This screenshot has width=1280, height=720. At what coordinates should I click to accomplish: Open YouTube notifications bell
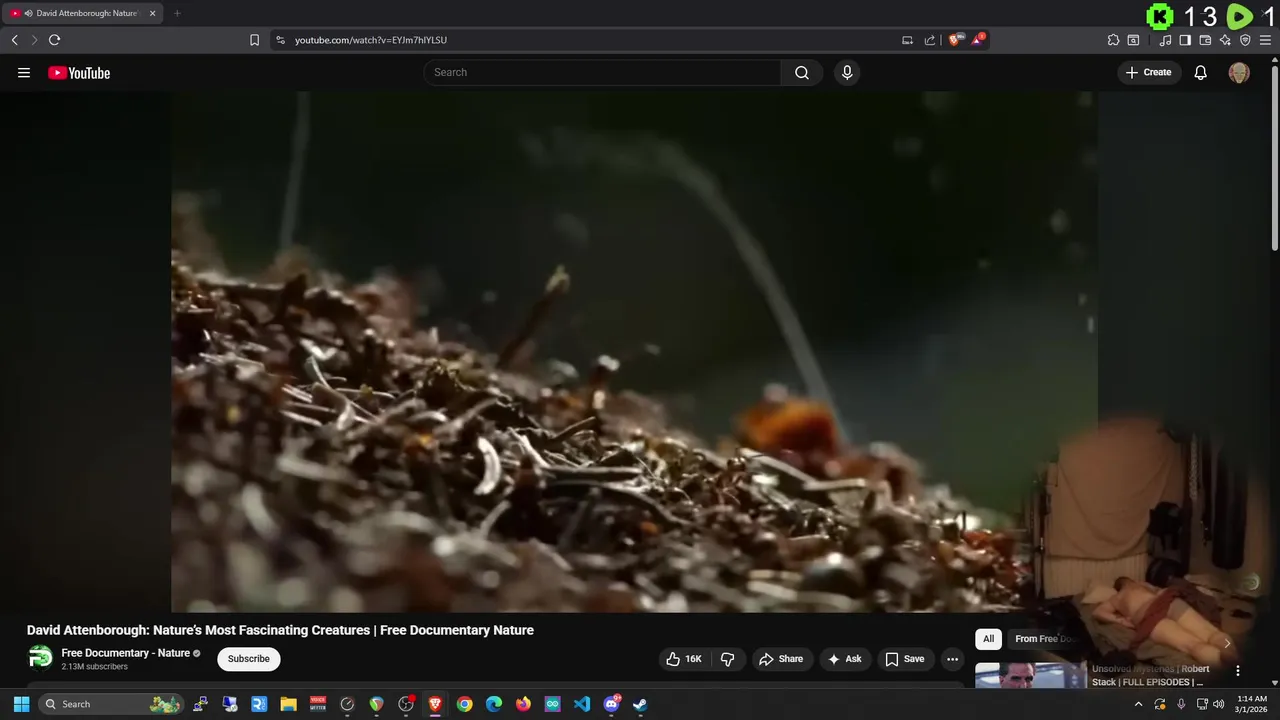pyautogui.click(x=1201, y=72)
